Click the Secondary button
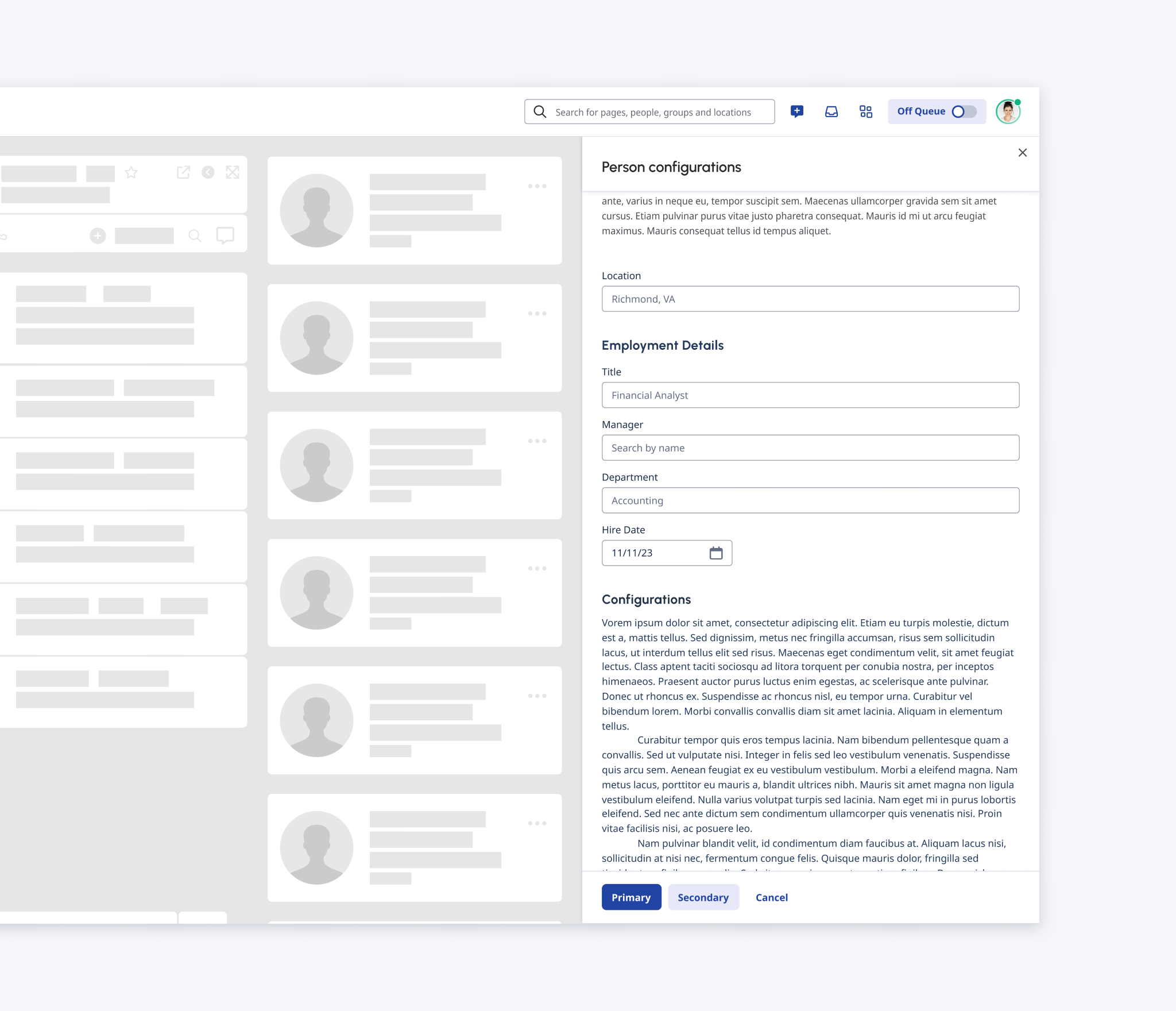The width and height of the screenshot is (1176, 1011). [x=703, y=897]
